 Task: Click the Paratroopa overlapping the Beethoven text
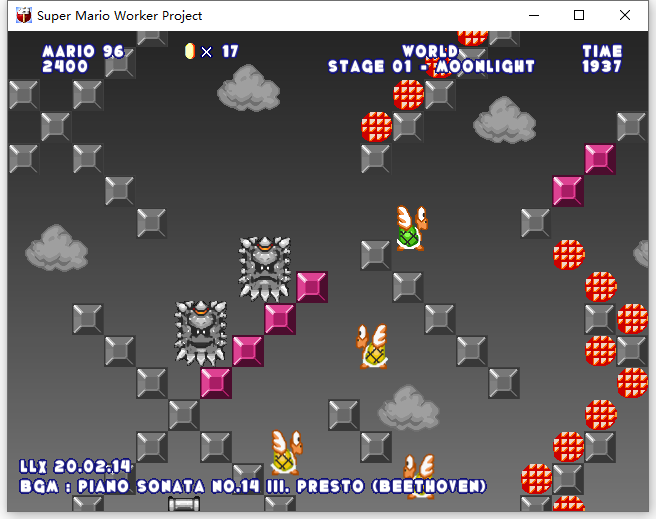pos(419,476)
